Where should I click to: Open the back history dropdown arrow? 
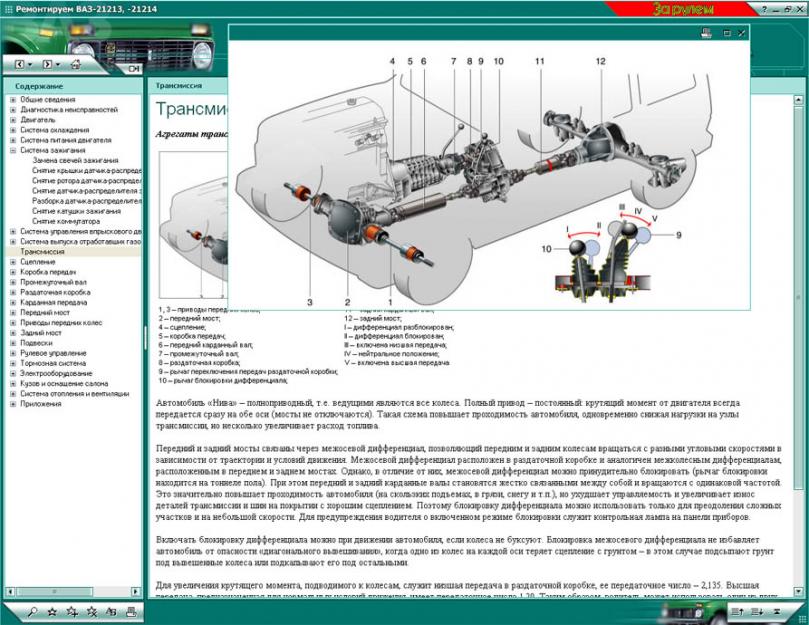pos(30,65)
